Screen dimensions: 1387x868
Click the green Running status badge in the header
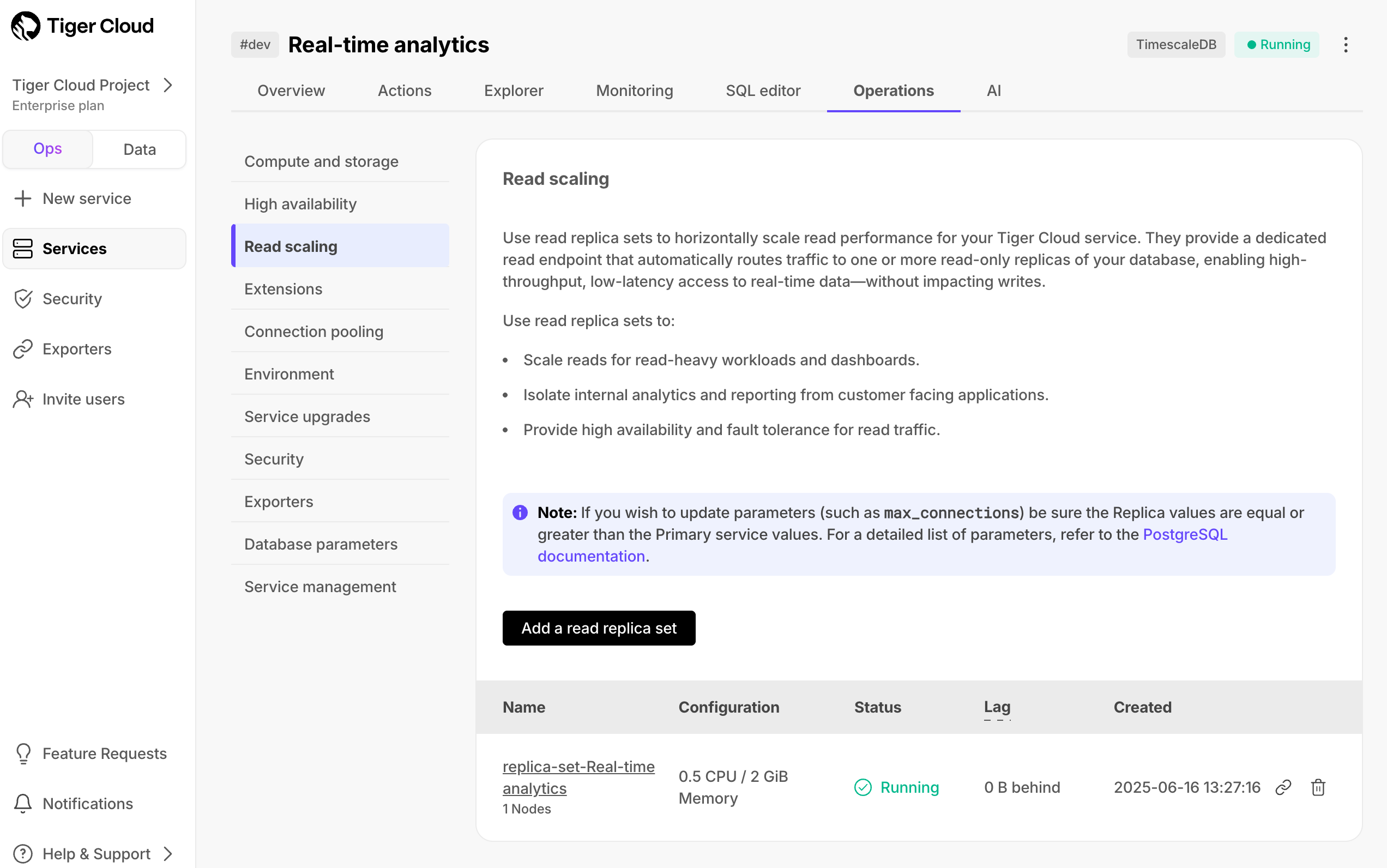[x=1277, y=45]
